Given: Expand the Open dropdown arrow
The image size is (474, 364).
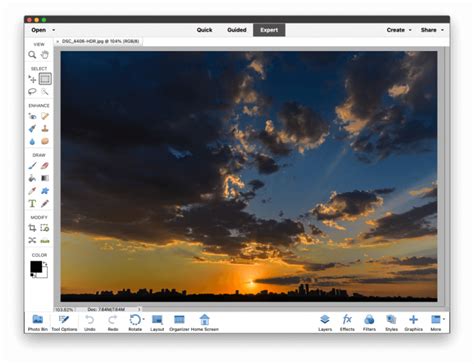Looking at the screenshot, I should click(53, 30).
